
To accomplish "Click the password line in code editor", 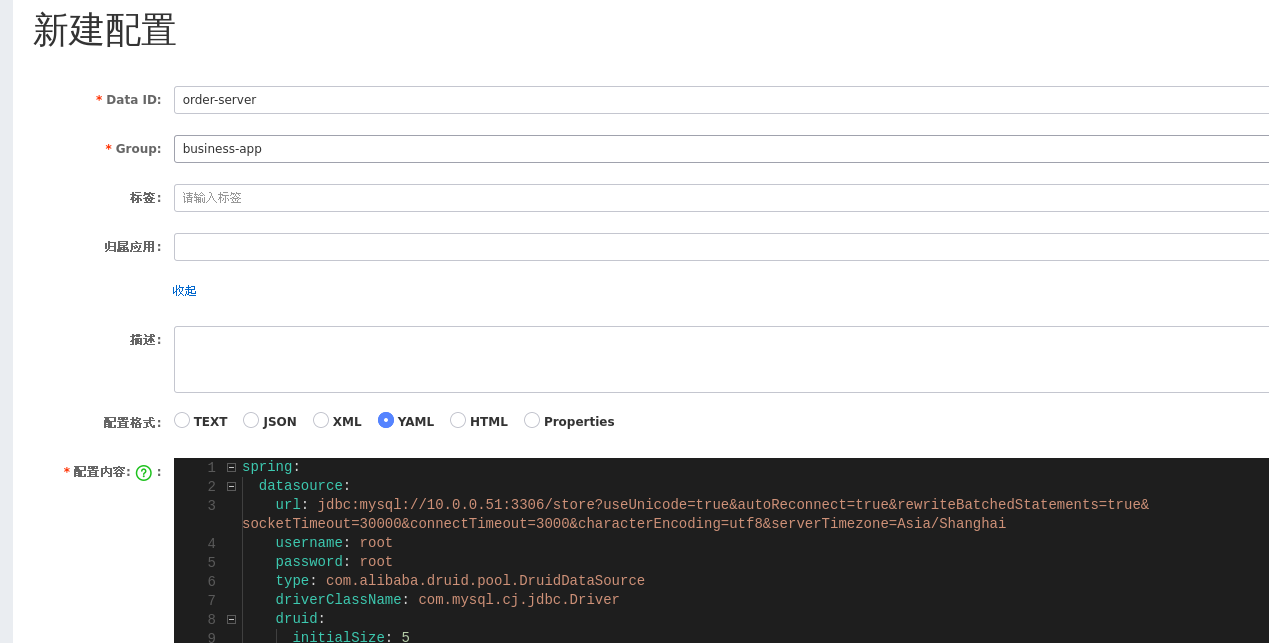I will [334, 562].
